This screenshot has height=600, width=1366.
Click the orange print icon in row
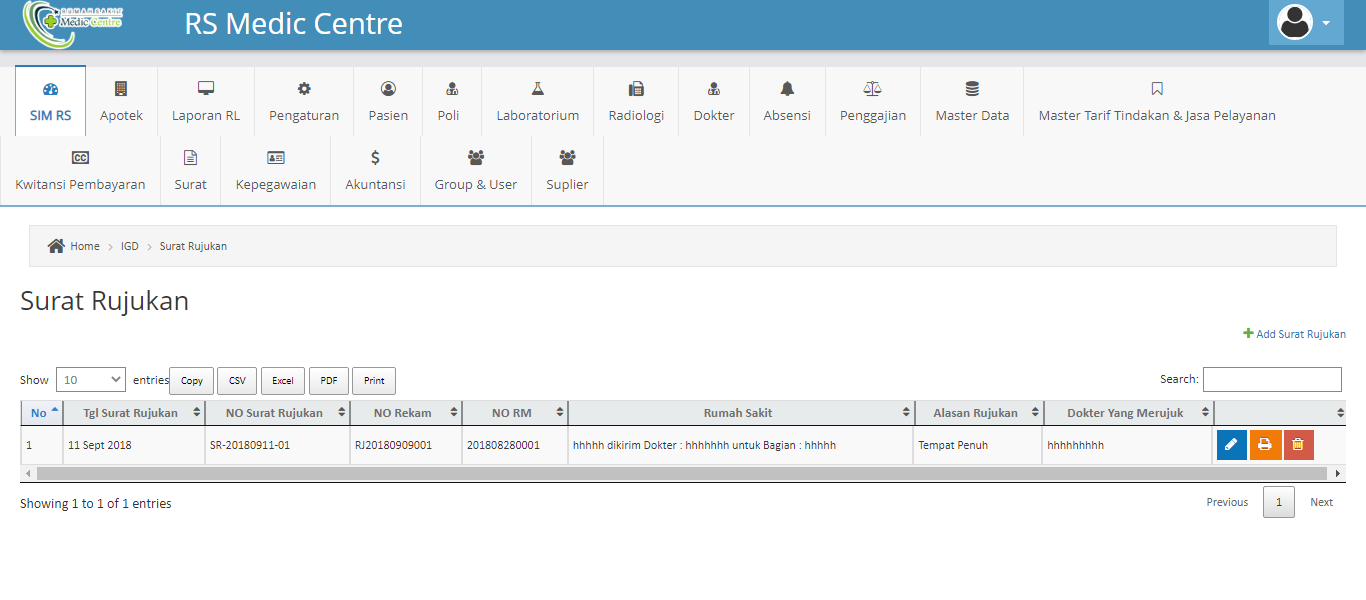coord(1265,445)
